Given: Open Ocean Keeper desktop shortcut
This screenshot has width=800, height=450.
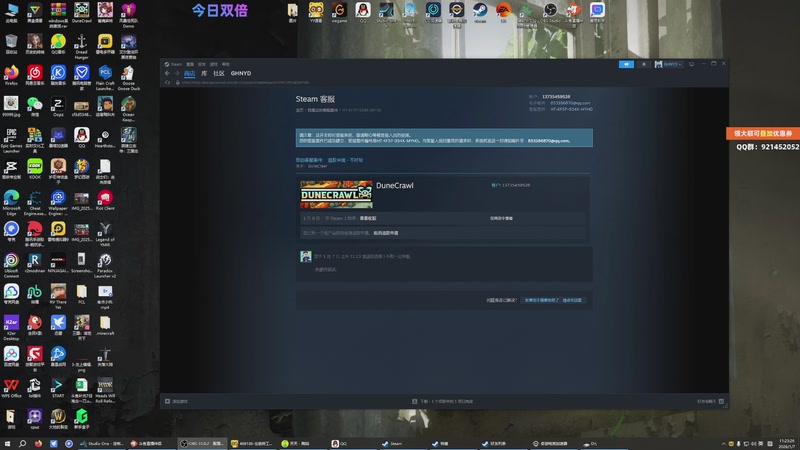Looking at the screenshot, I should coord(129,109).
